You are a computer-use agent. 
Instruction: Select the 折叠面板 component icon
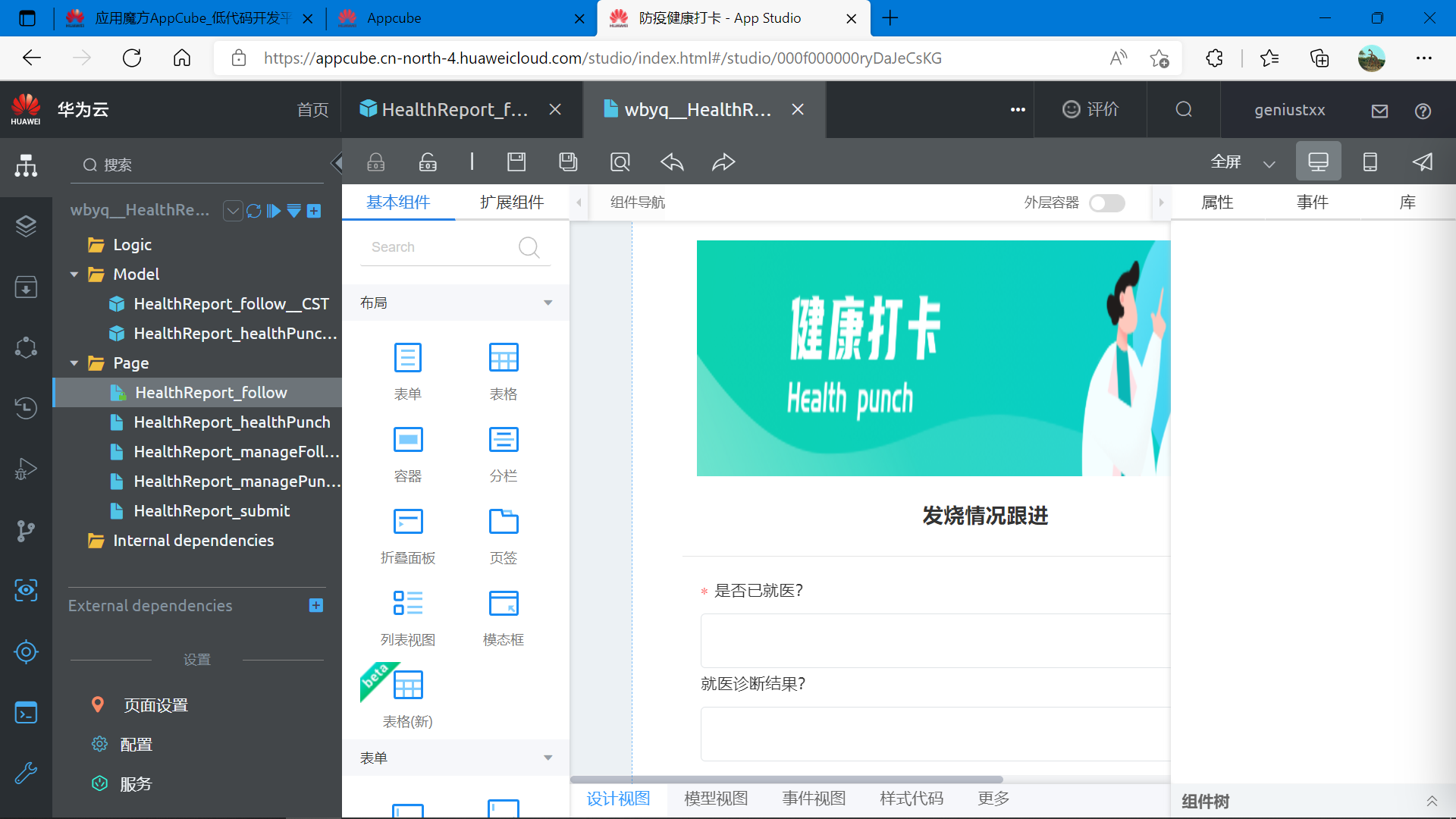(408, 522)
